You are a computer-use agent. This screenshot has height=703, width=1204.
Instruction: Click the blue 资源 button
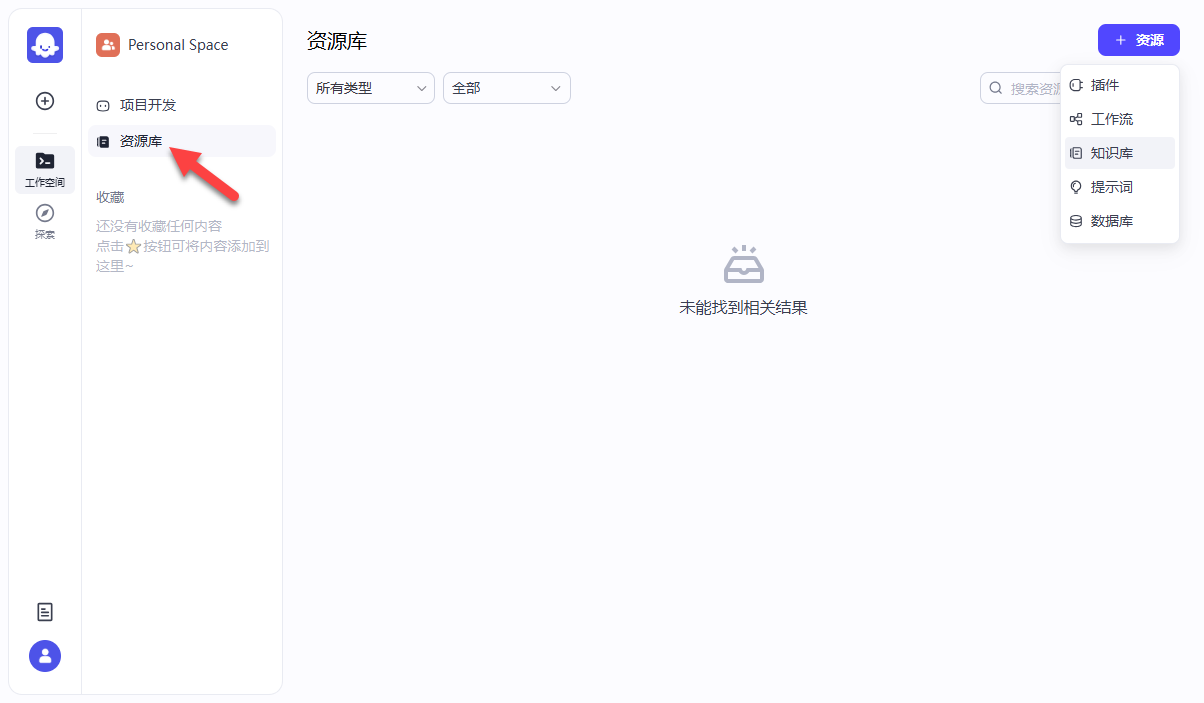1138,40
